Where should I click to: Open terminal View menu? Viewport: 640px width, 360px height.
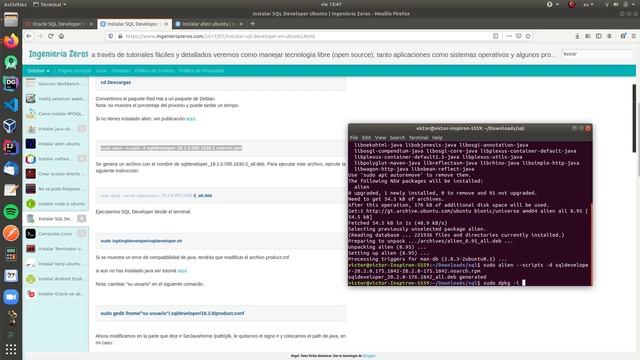[380, 138]
